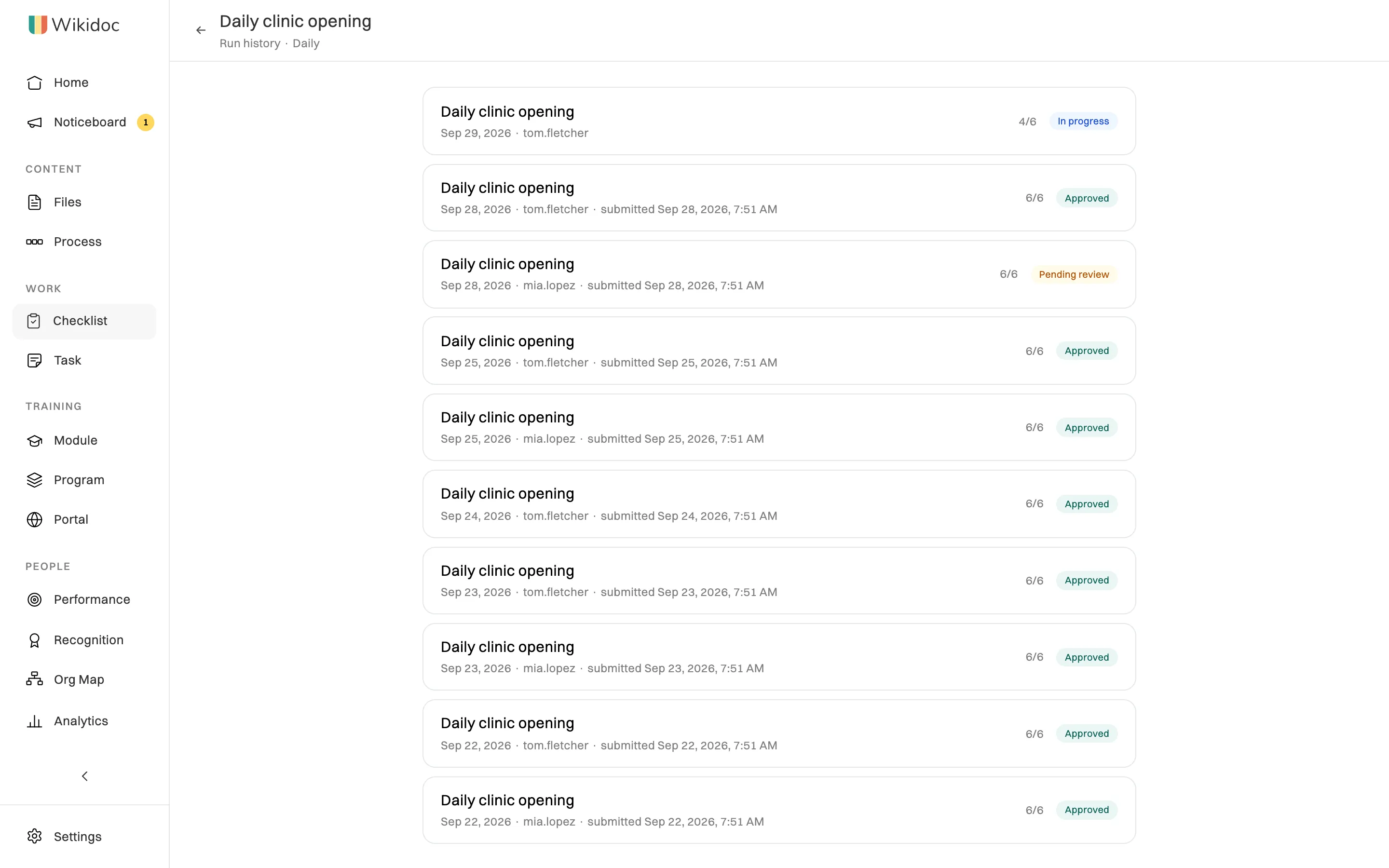Click the Files document icon
The image size is (1389, 868).
[x=34, y=202]
